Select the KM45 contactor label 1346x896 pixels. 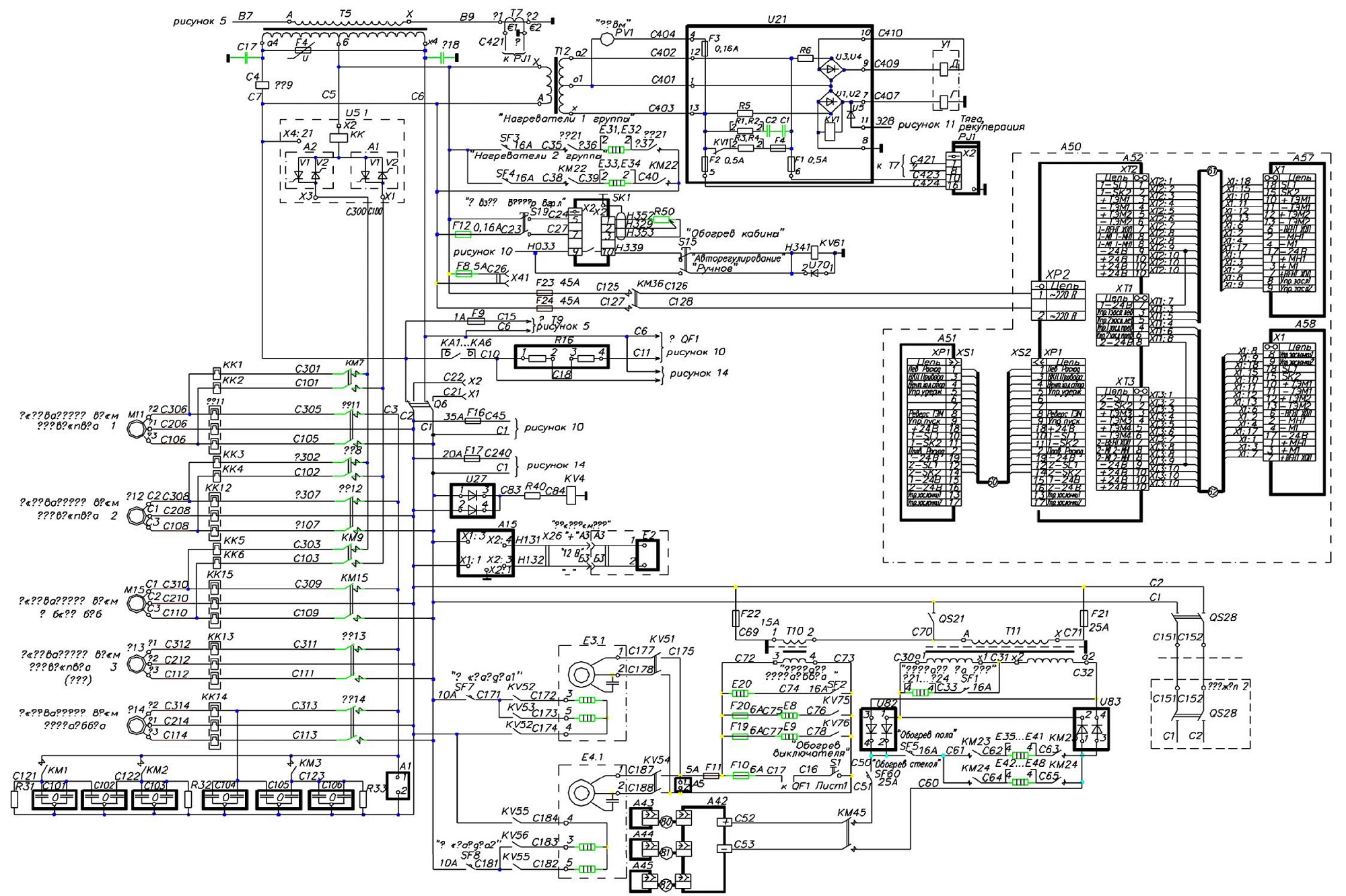coord(851,813)
